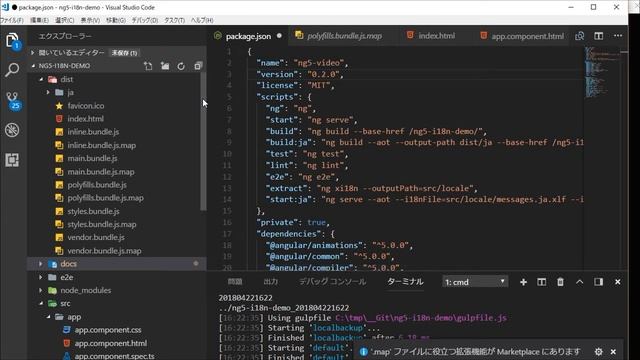Expand the ja folder
The image size is (640, 360).
tap(48, 92)
